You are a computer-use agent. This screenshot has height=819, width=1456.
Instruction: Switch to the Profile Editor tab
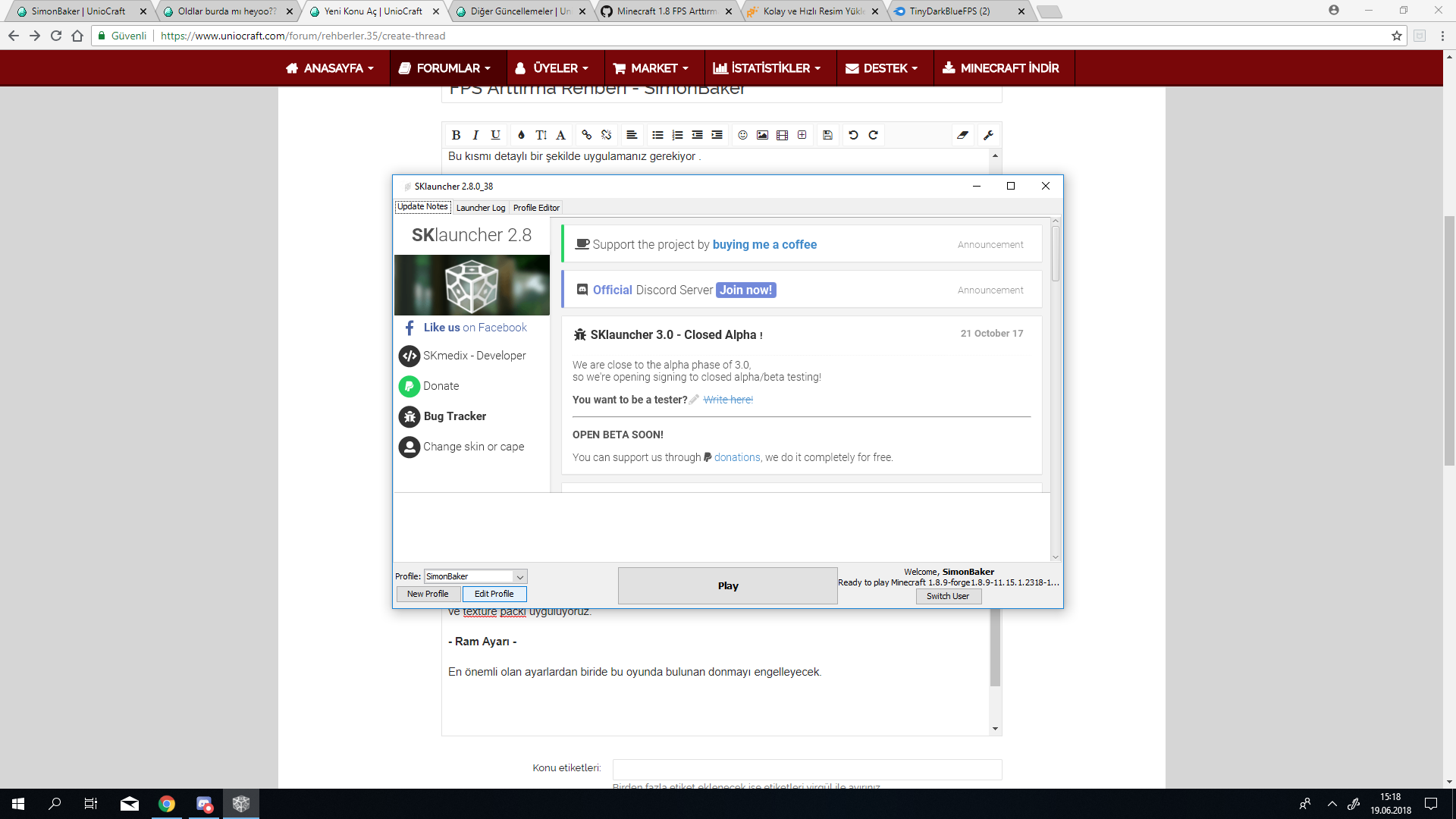(x=536, y=208)
